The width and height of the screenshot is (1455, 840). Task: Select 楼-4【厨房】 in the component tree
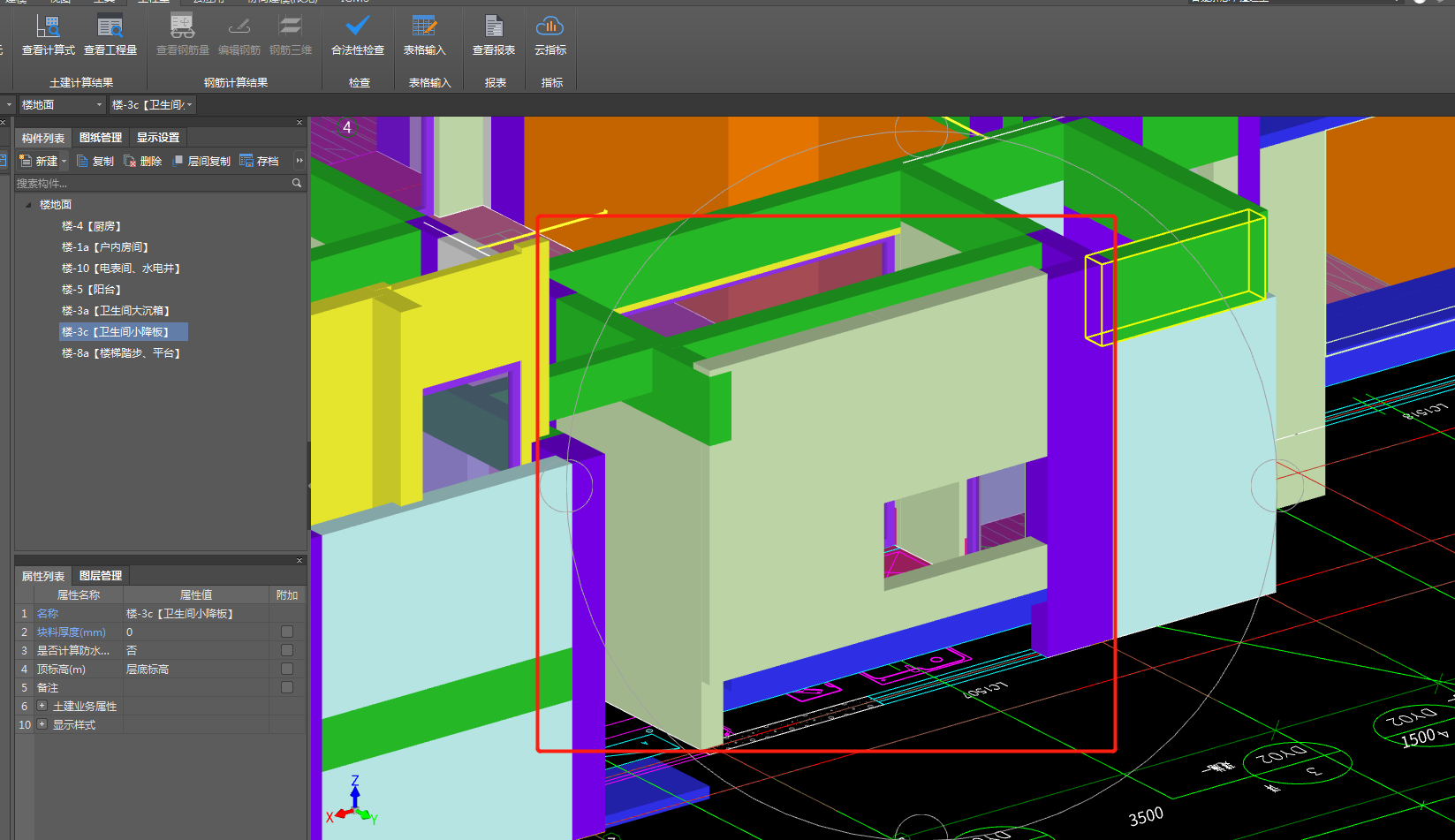click(x=91, y=226)
